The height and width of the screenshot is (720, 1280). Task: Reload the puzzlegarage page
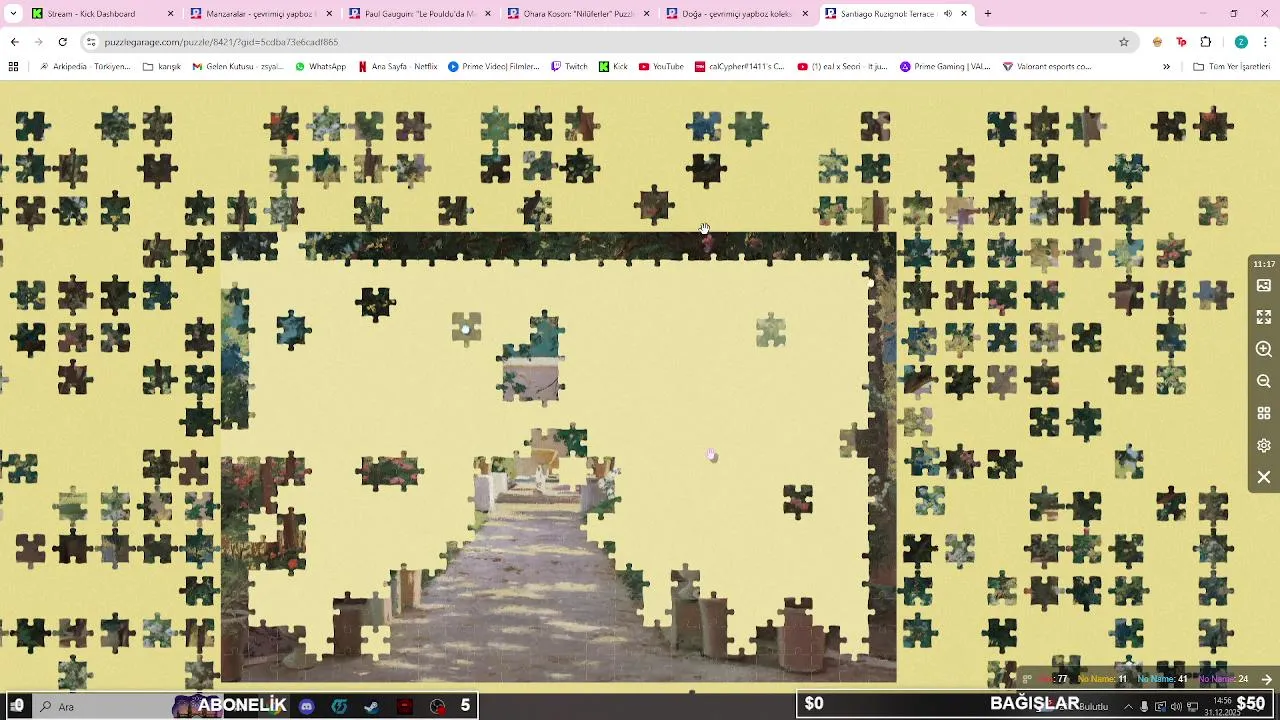tap(62, 42)
